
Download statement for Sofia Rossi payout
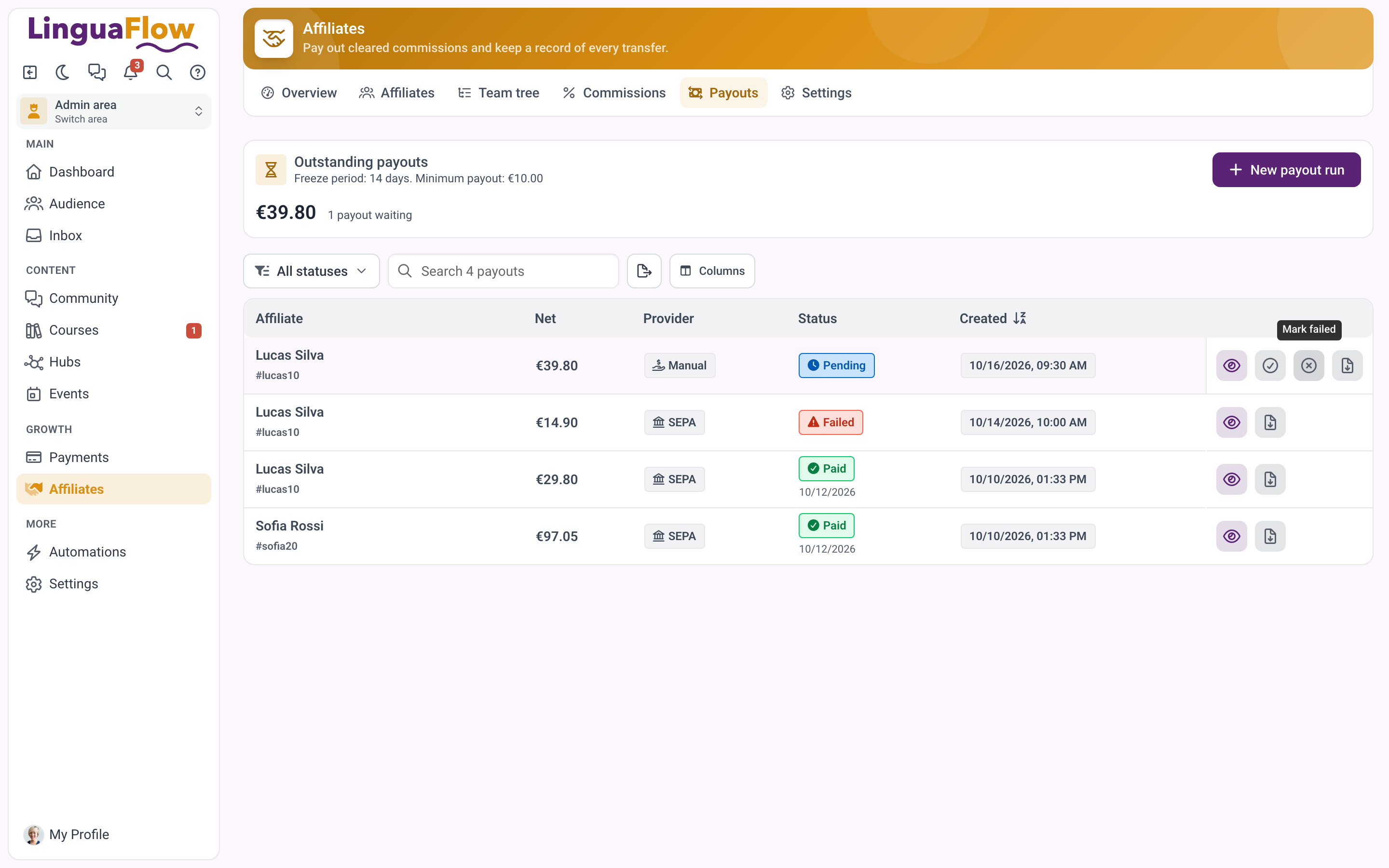tap(1270, 536)
